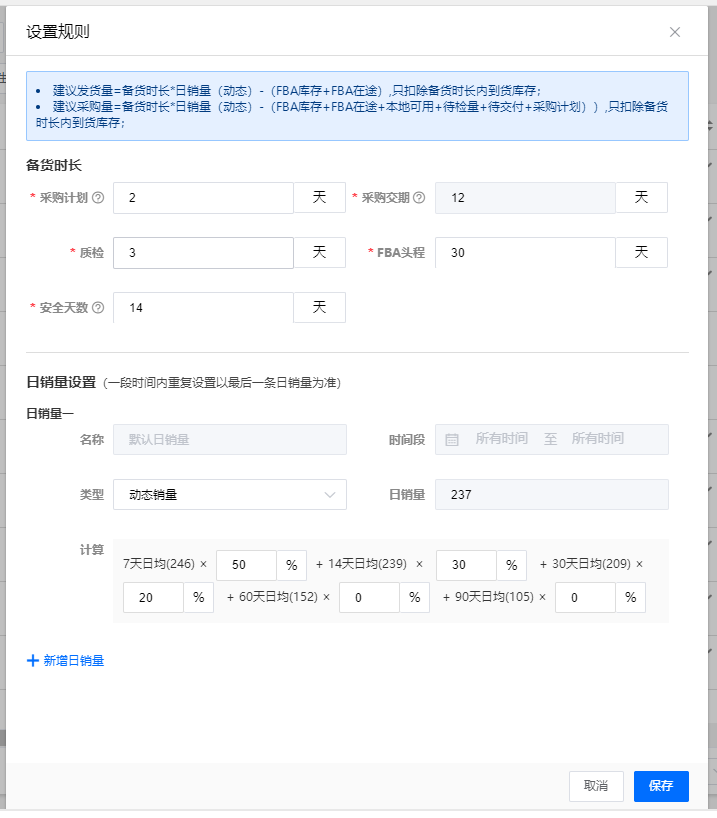Click the 日销量一 subheading
Image resolution: width=717 pixels, height=818 pixels.
tap(50, 414)
